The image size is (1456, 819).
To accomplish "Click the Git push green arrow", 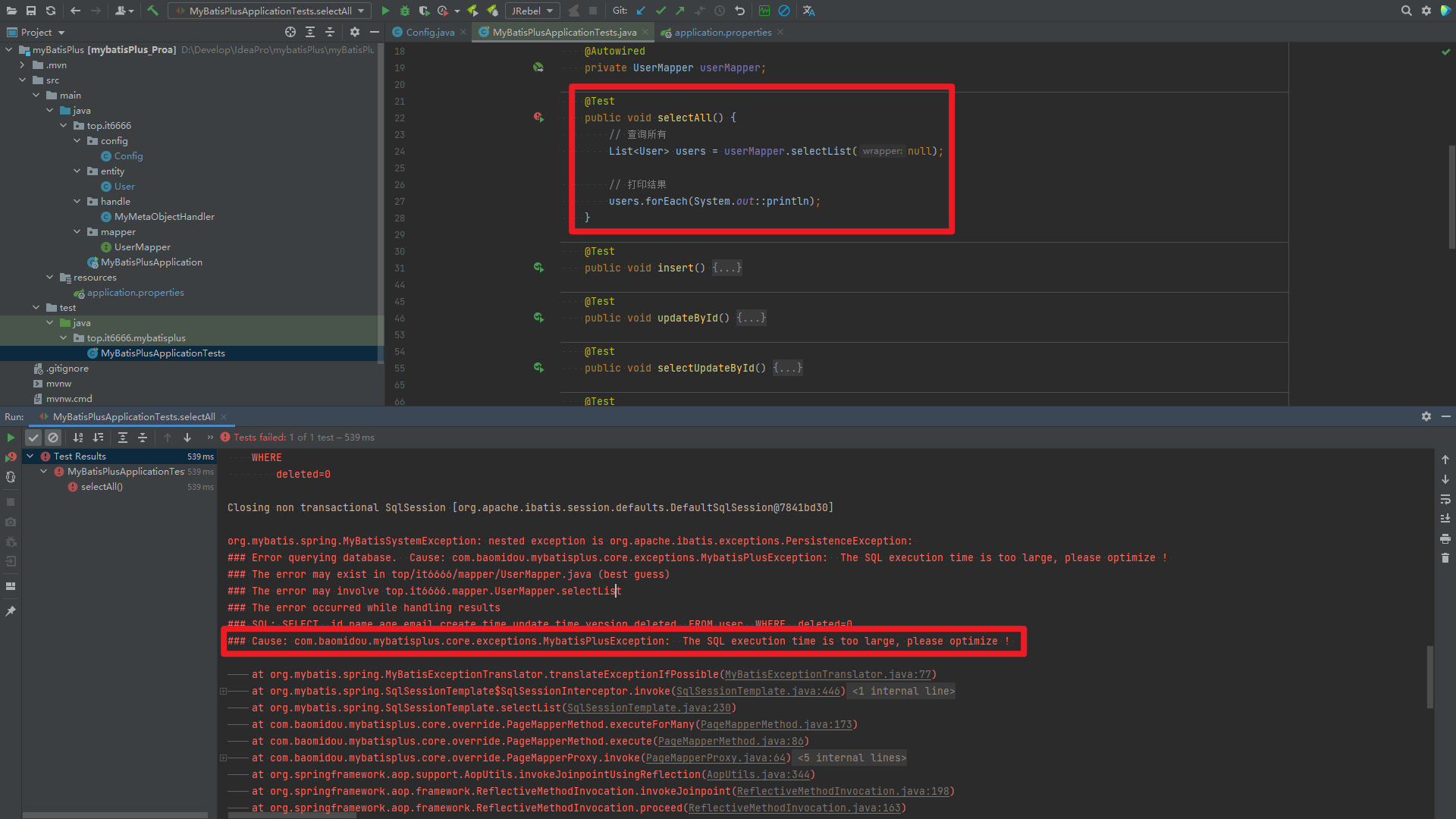I will [x=680, y=11].
